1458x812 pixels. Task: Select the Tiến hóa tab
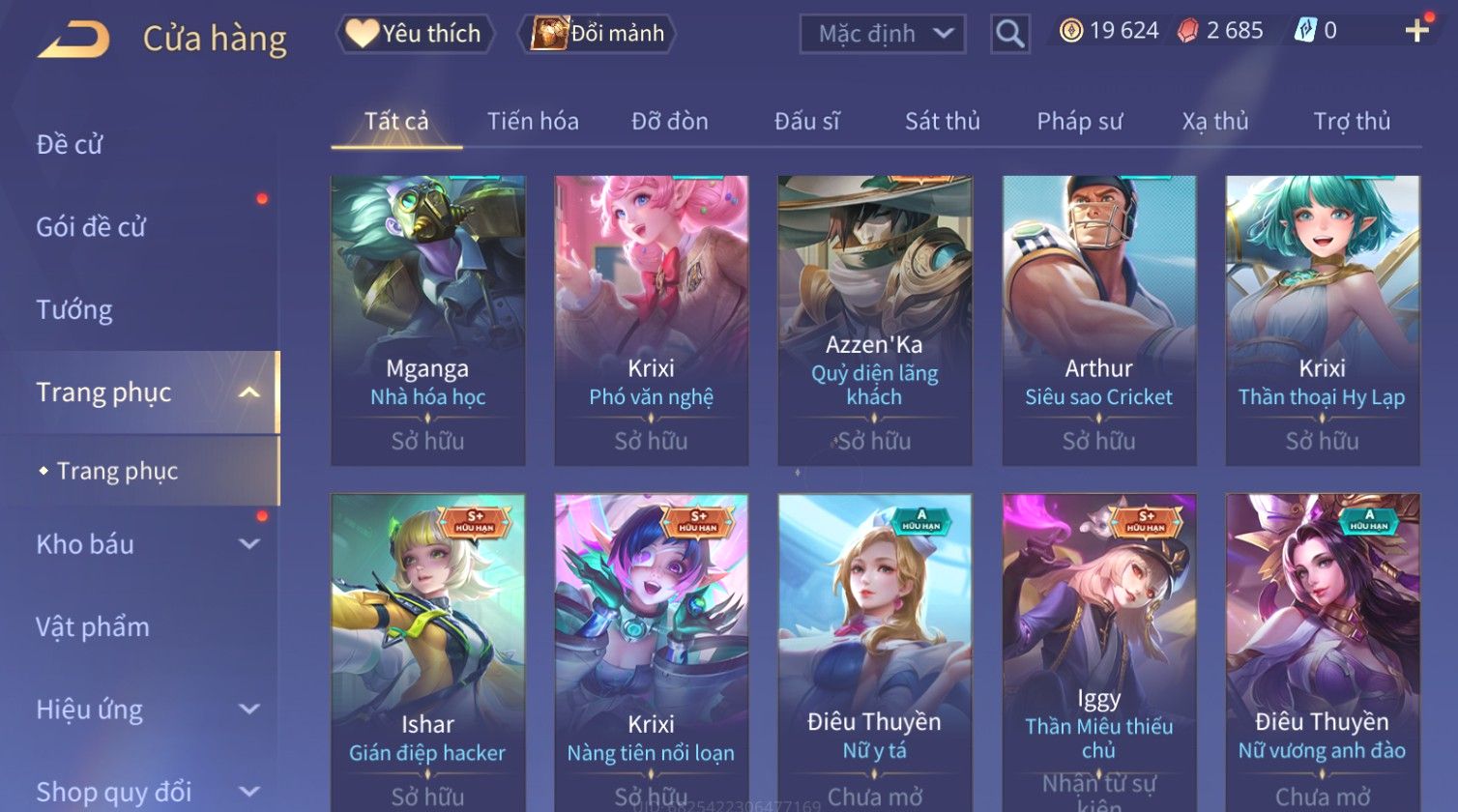point(533,122)
